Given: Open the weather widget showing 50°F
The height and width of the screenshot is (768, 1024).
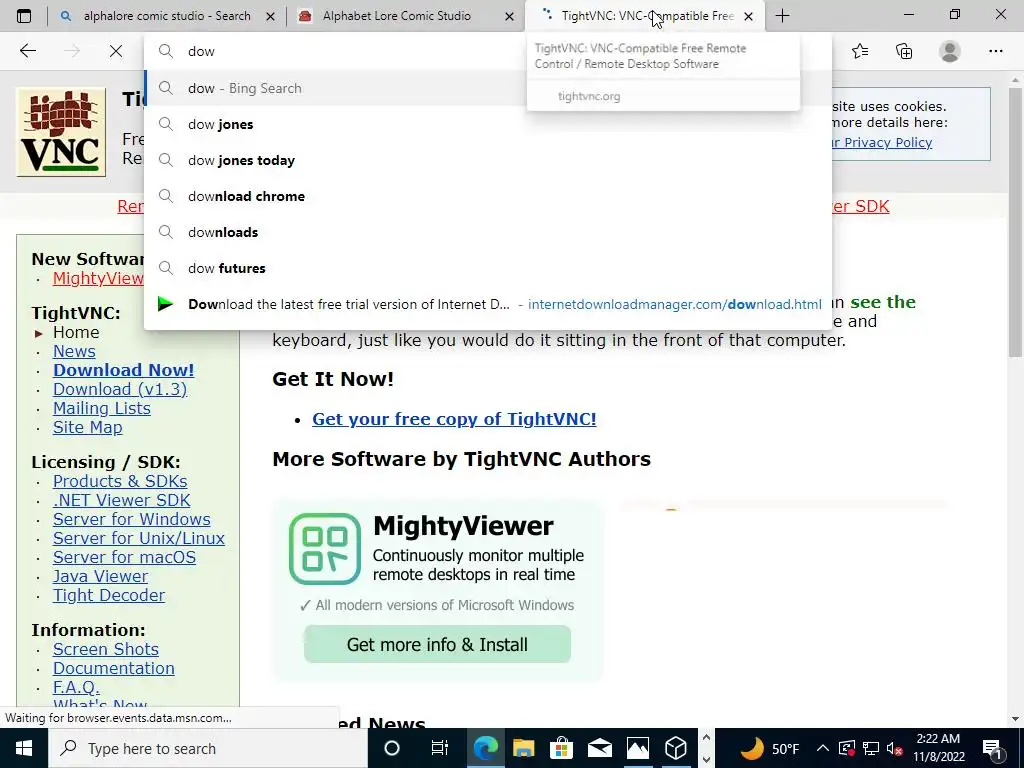Looking at the screenshot, I should 770,748.
